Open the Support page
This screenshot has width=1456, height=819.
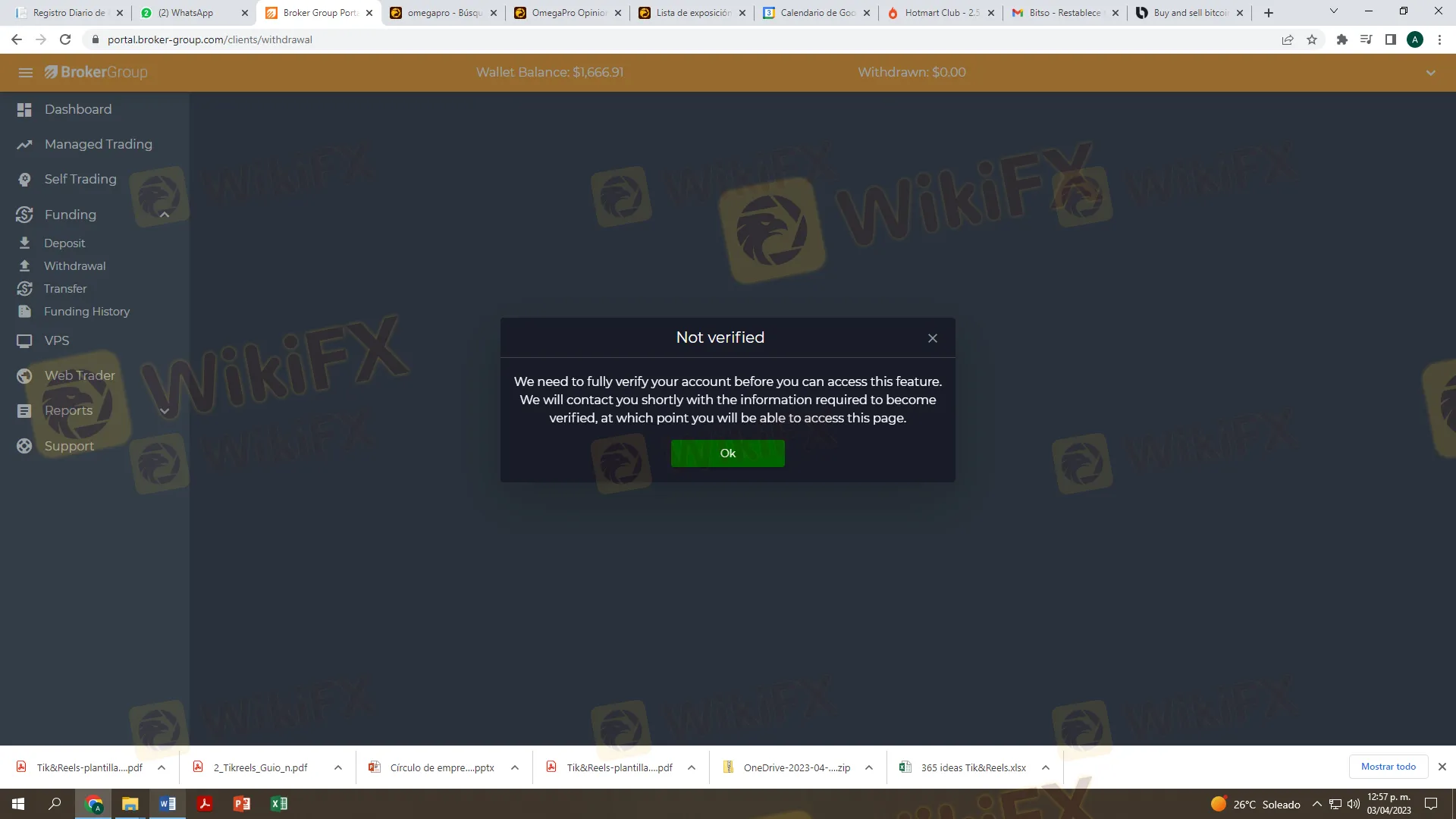click(69, 446)
